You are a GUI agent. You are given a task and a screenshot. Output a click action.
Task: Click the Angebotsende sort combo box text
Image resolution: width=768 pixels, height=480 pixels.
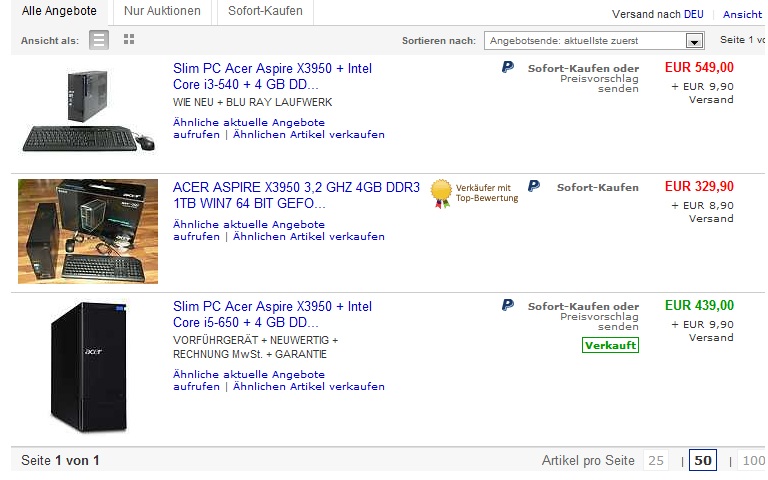pos(564,41)
